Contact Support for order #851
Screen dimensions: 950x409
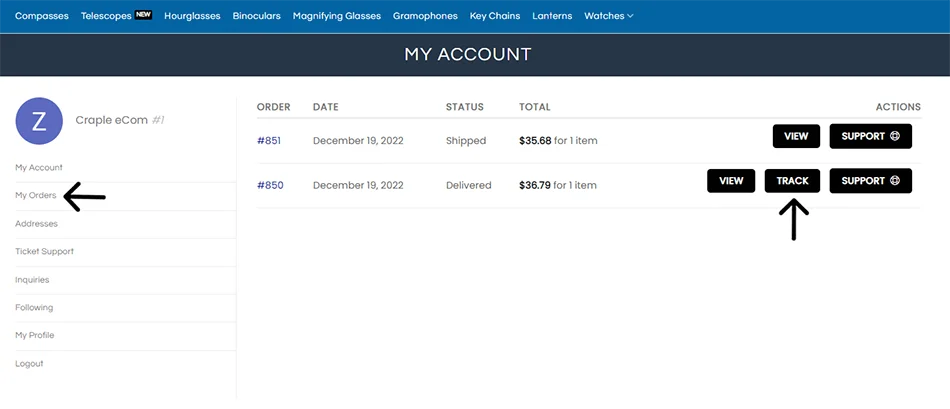871,136
